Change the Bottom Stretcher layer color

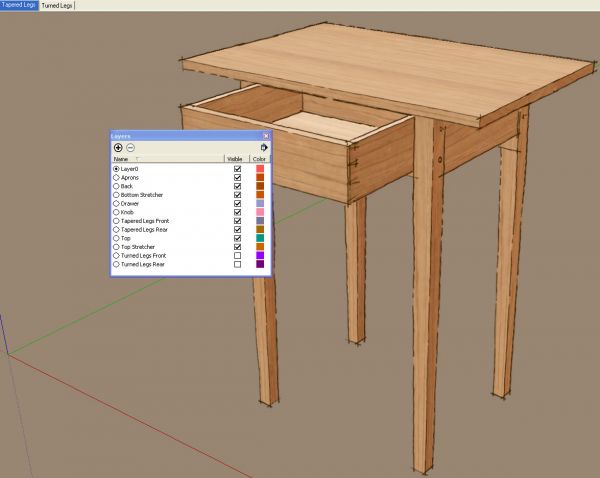pyautogui.click(x=260, y=195)
